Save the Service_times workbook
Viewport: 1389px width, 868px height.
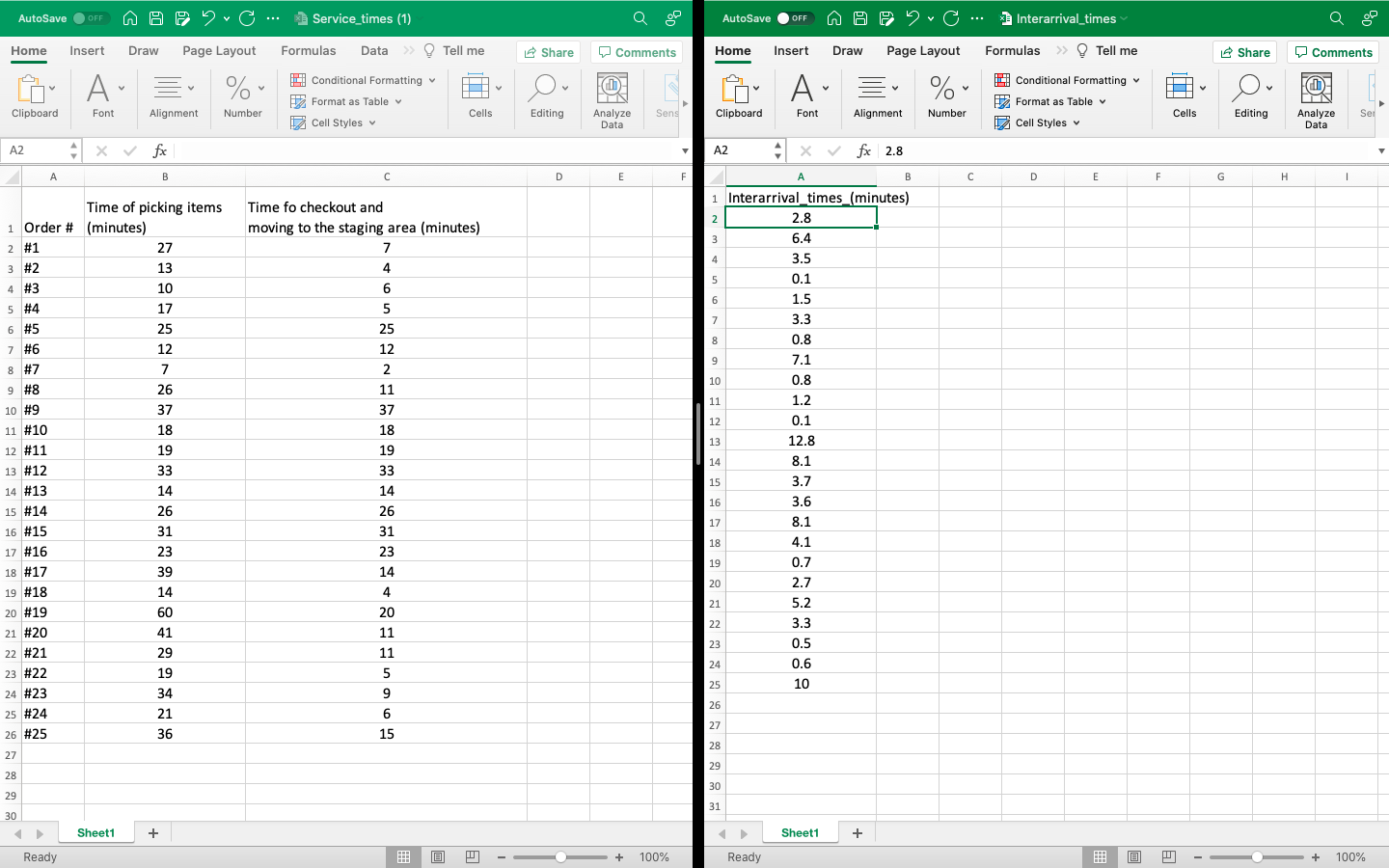(155, 17)
